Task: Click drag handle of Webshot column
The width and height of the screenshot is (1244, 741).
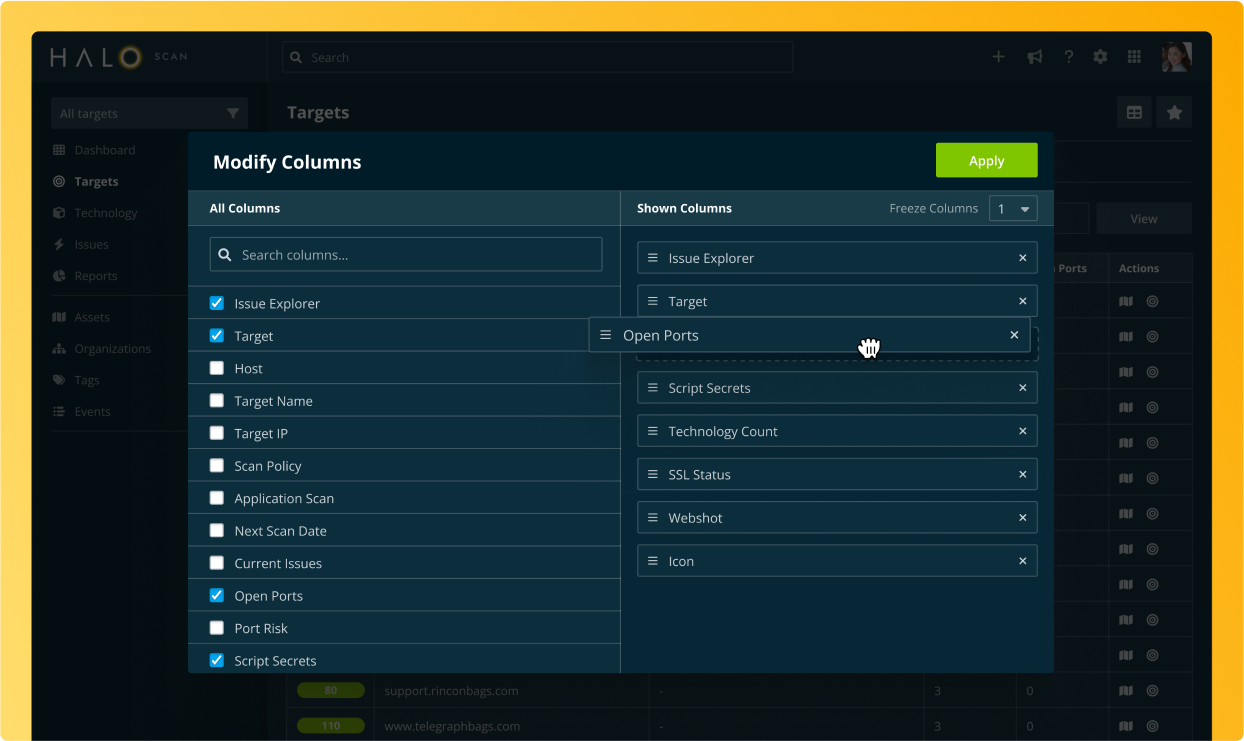Action: click(653, 518)
